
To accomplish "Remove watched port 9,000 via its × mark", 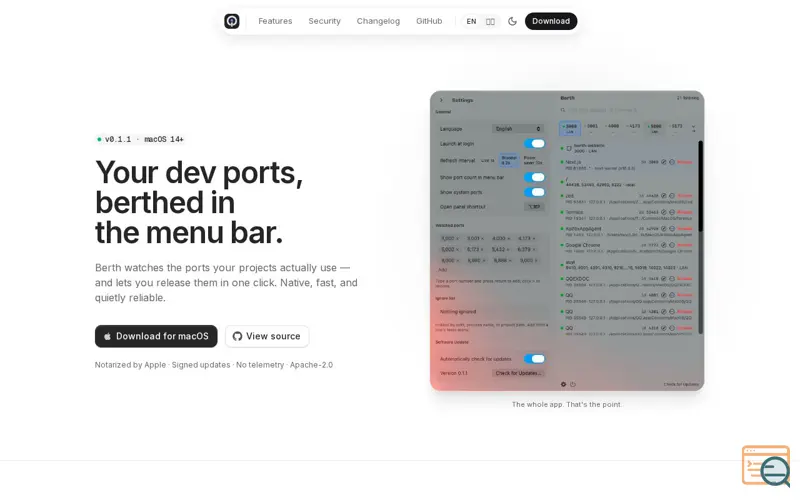I will coord(534,260).
